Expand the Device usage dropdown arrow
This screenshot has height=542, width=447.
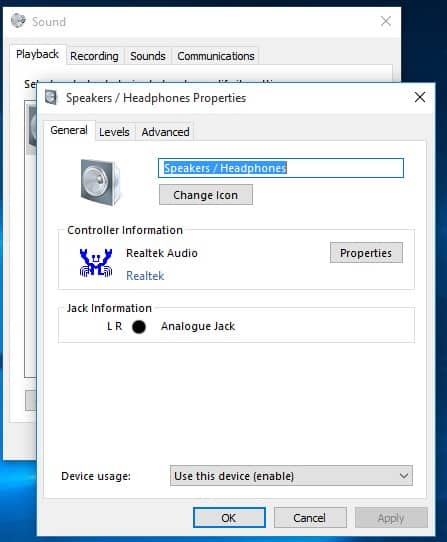(403, 476)
